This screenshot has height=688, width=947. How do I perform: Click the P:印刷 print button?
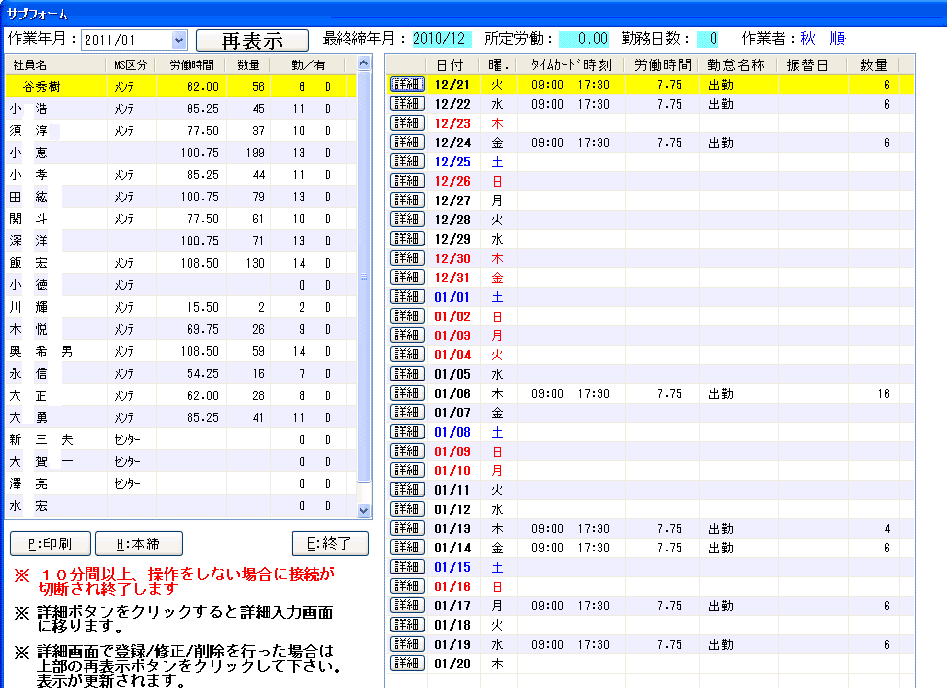click(50, 544)
